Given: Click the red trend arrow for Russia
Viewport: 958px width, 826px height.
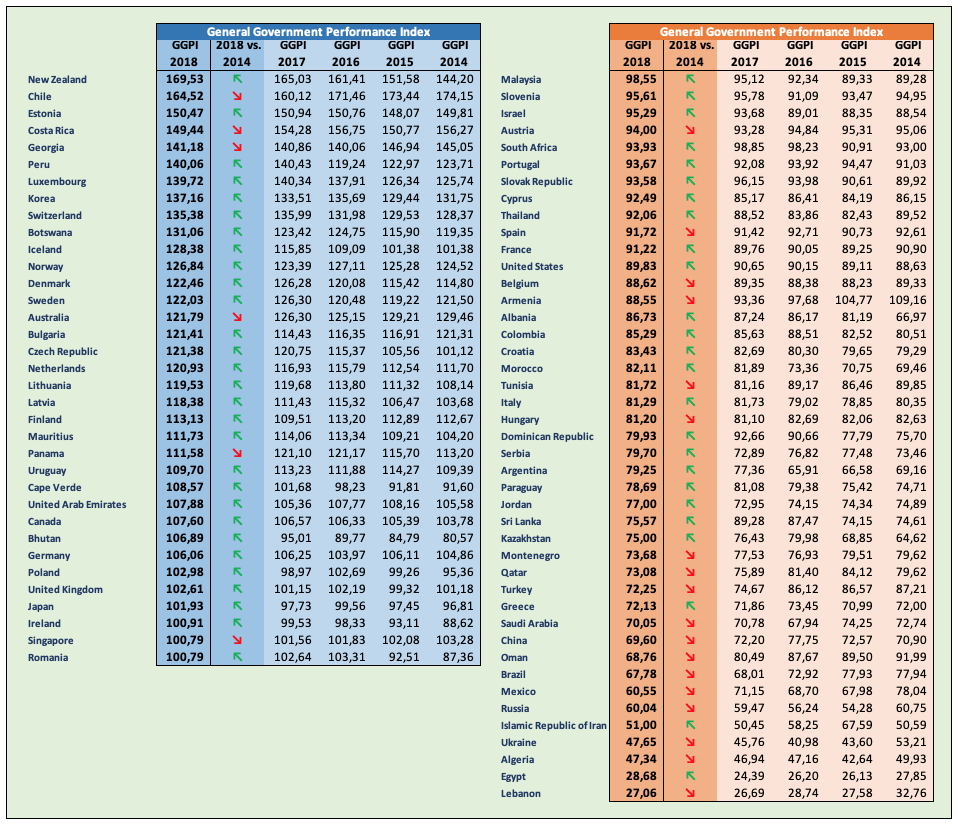Looking at the screenshot, I should 690,708.
